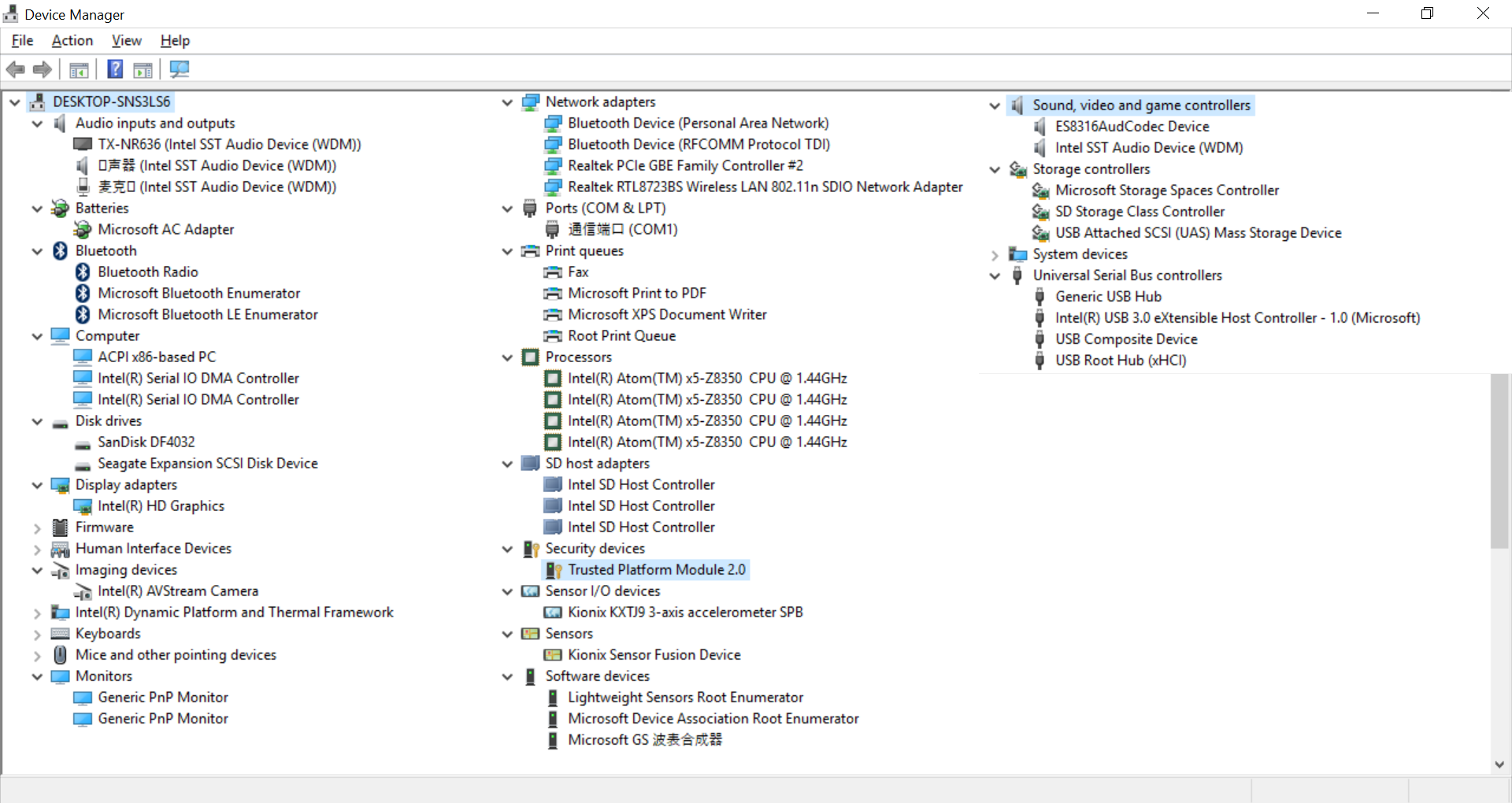Select Microsoft AC Adapter
Image resolution: width=1512 pixels, height=803 pixels.
pyautogui.click(x=165, y=229)
